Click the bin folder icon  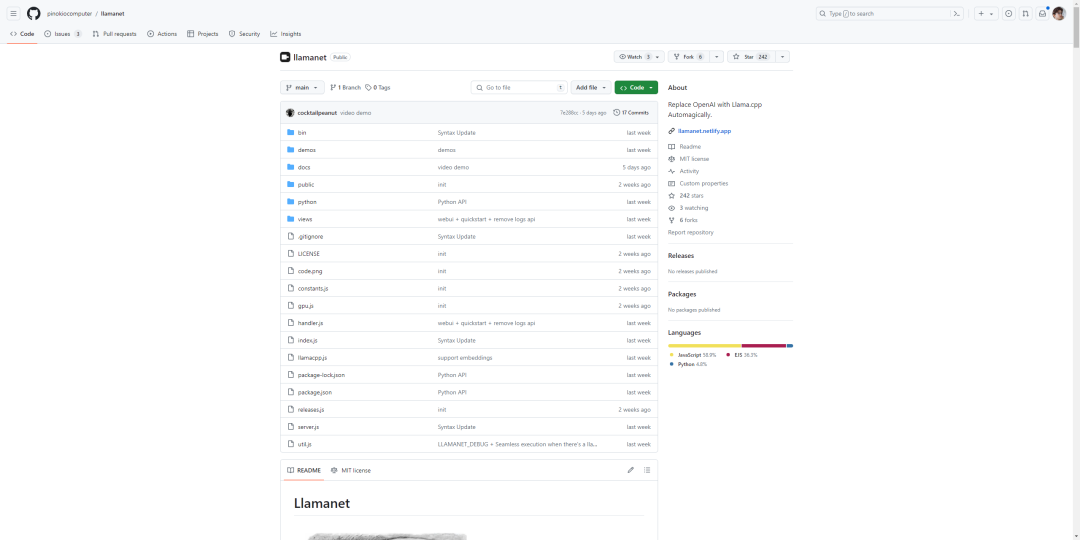point(291,132)
